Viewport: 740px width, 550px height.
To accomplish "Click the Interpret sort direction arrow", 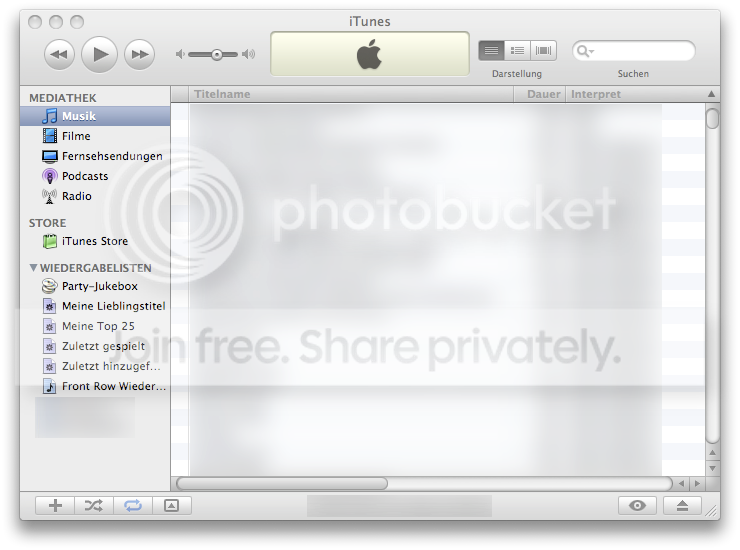I will (x=711, y=94).
